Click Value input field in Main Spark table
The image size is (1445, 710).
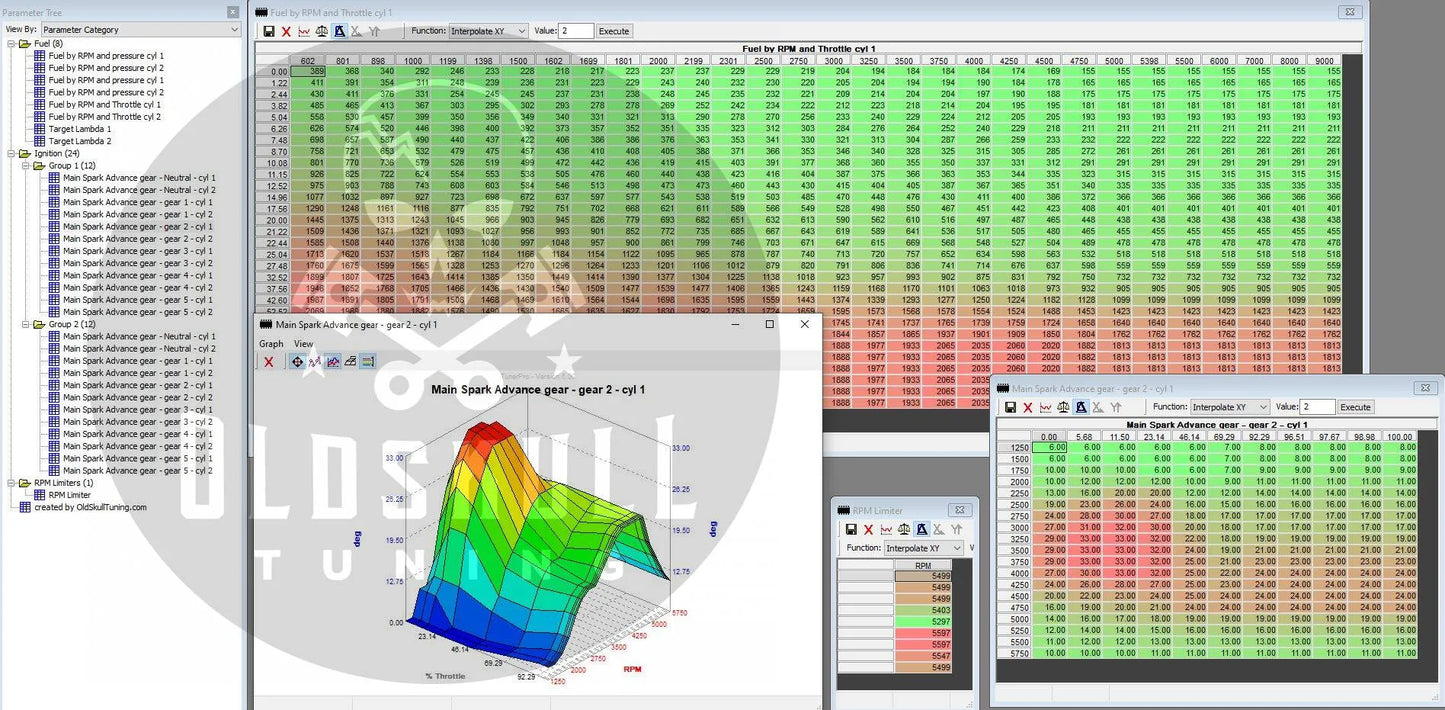click(x=1317, y=407)
